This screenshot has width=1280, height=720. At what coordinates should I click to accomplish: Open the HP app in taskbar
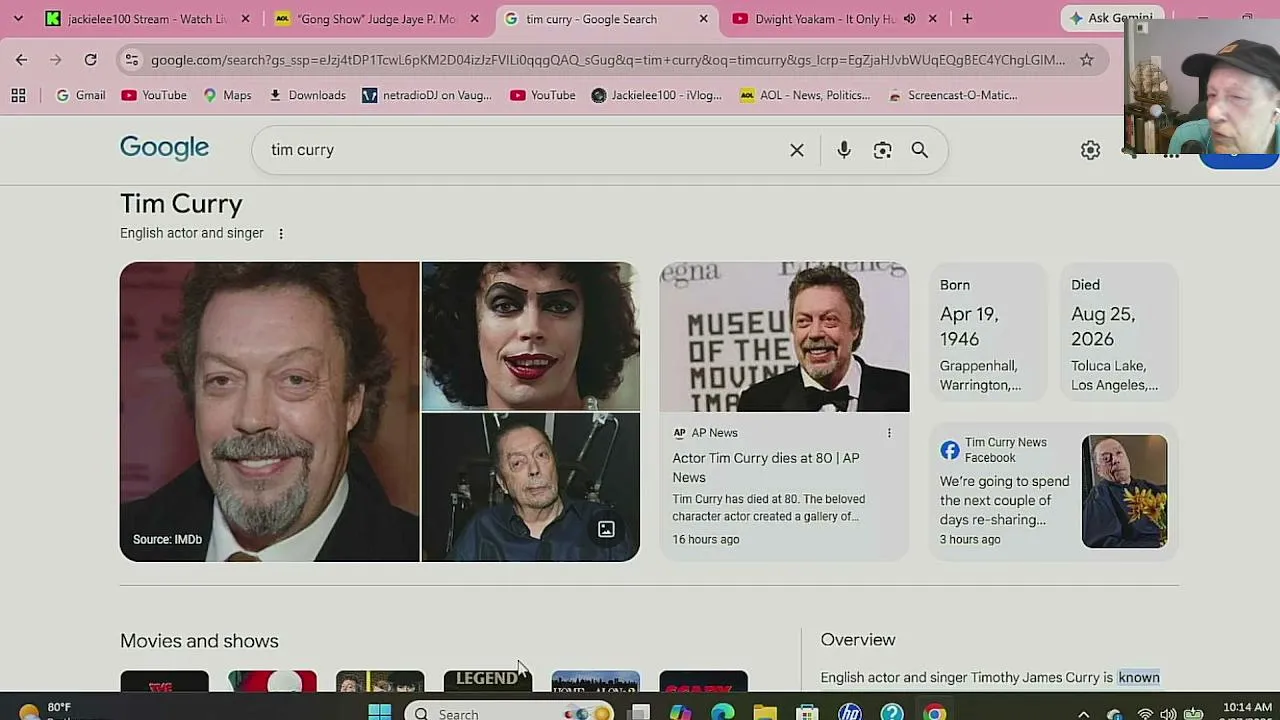coord(850,713)
